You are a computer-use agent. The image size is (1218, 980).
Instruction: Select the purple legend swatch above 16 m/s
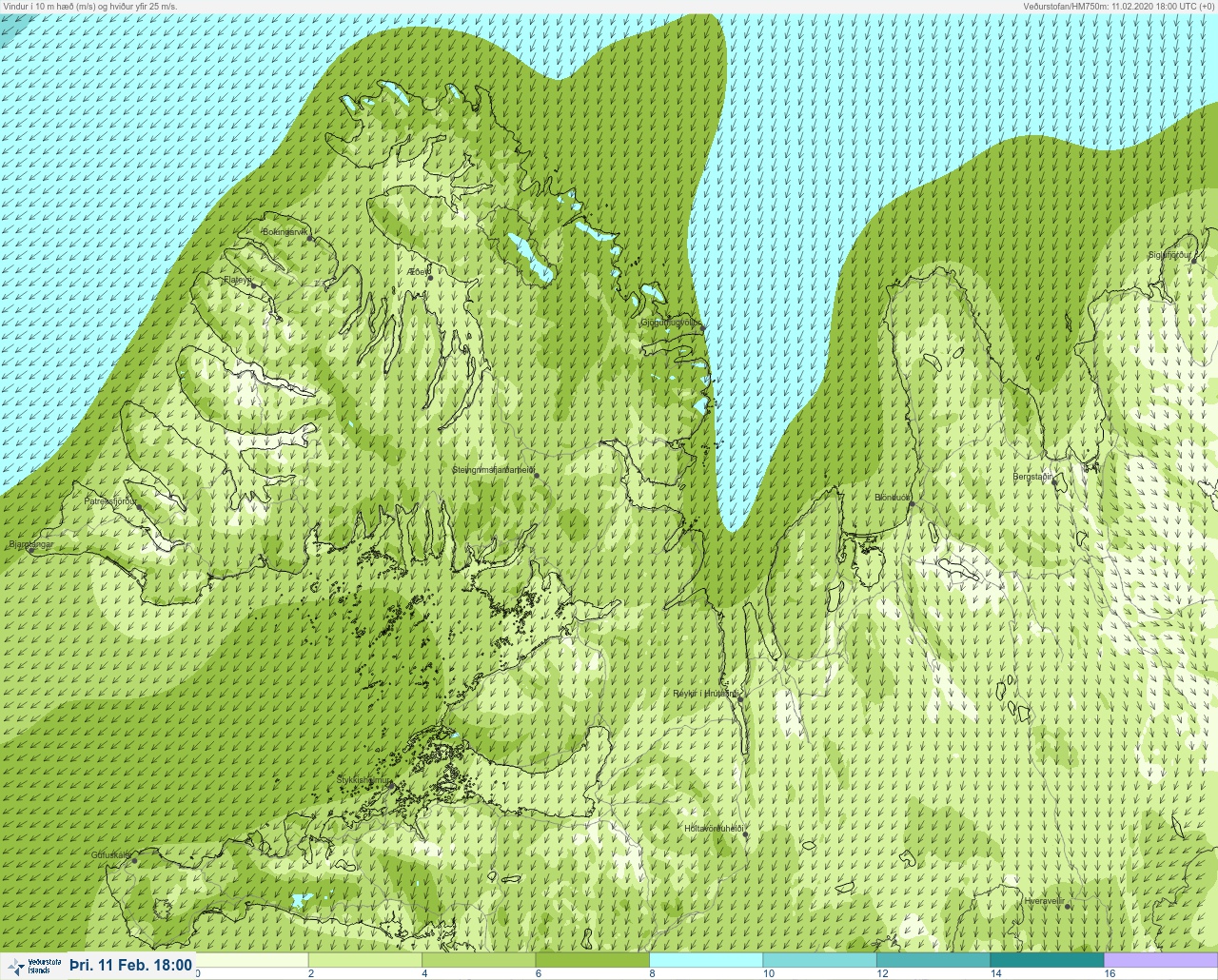click(x=1161, y=960)
